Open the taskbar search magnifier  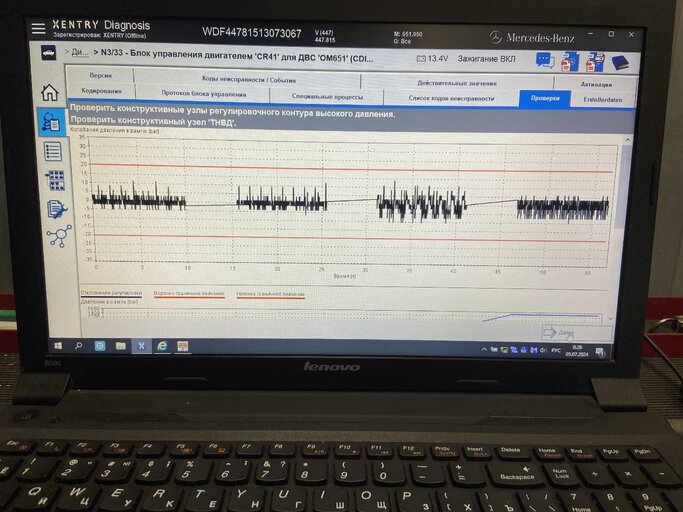coord(79,346)
